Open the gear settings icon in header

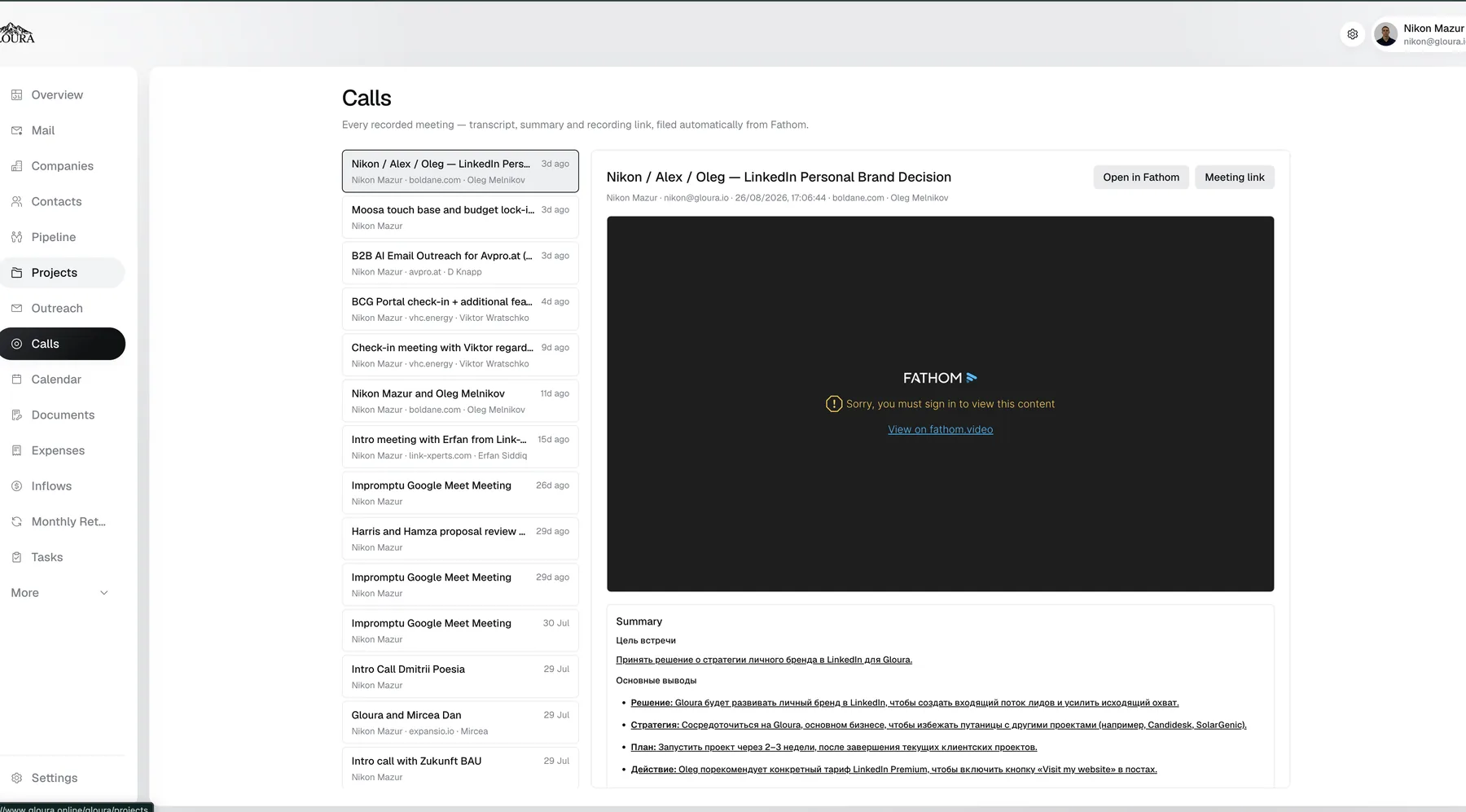tap(1352, 34)
